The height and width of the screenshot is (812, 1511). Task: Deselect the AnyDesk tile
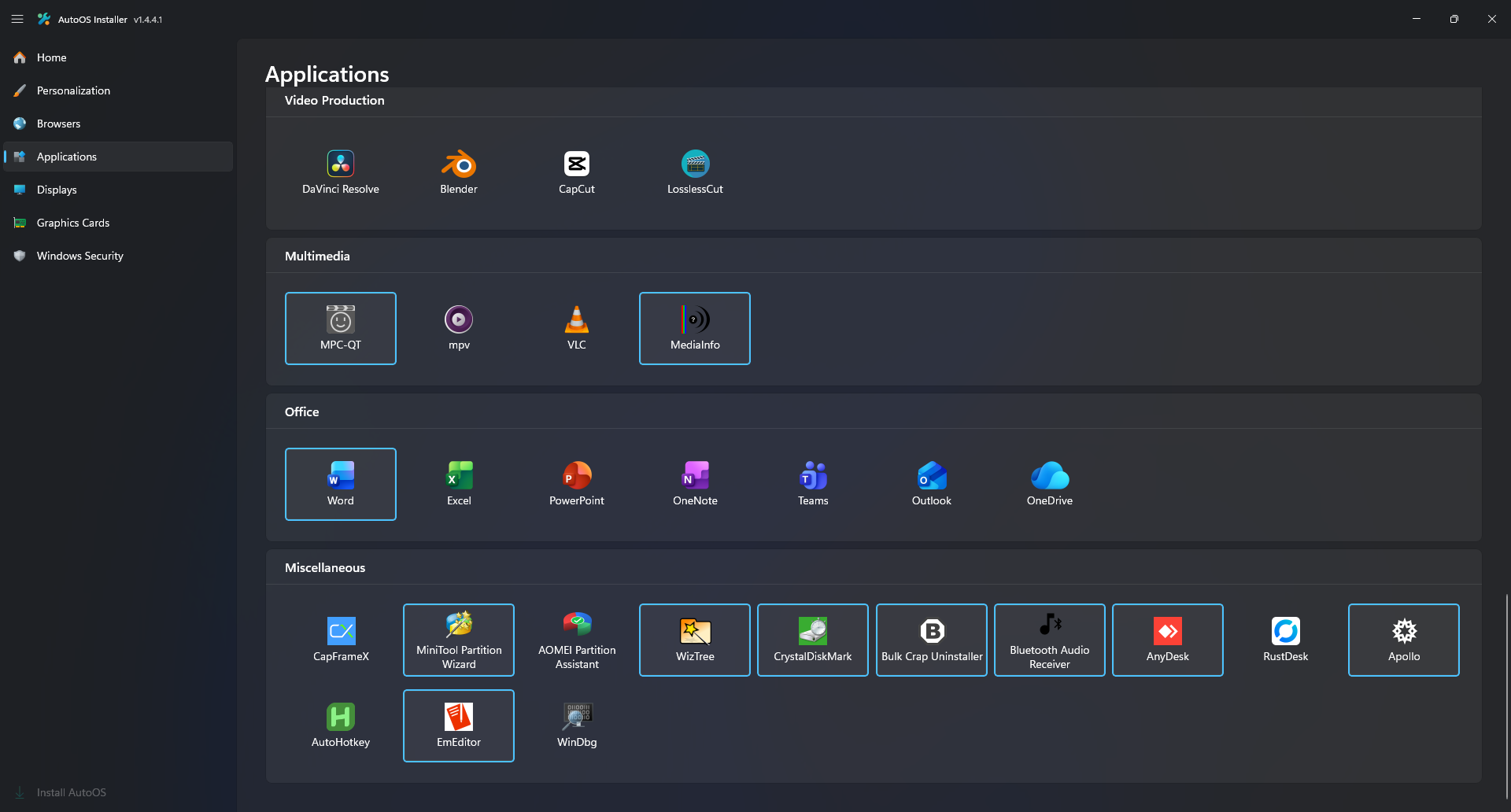1168,640
